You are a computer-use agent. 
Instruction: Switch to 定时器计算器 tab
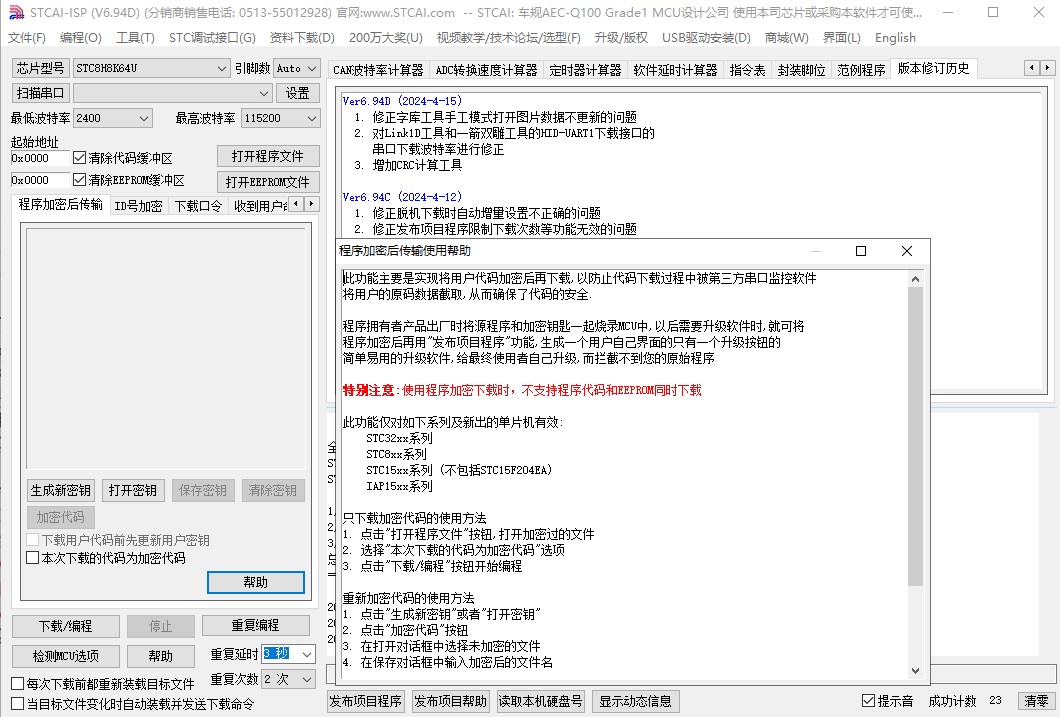pos(585,70)
